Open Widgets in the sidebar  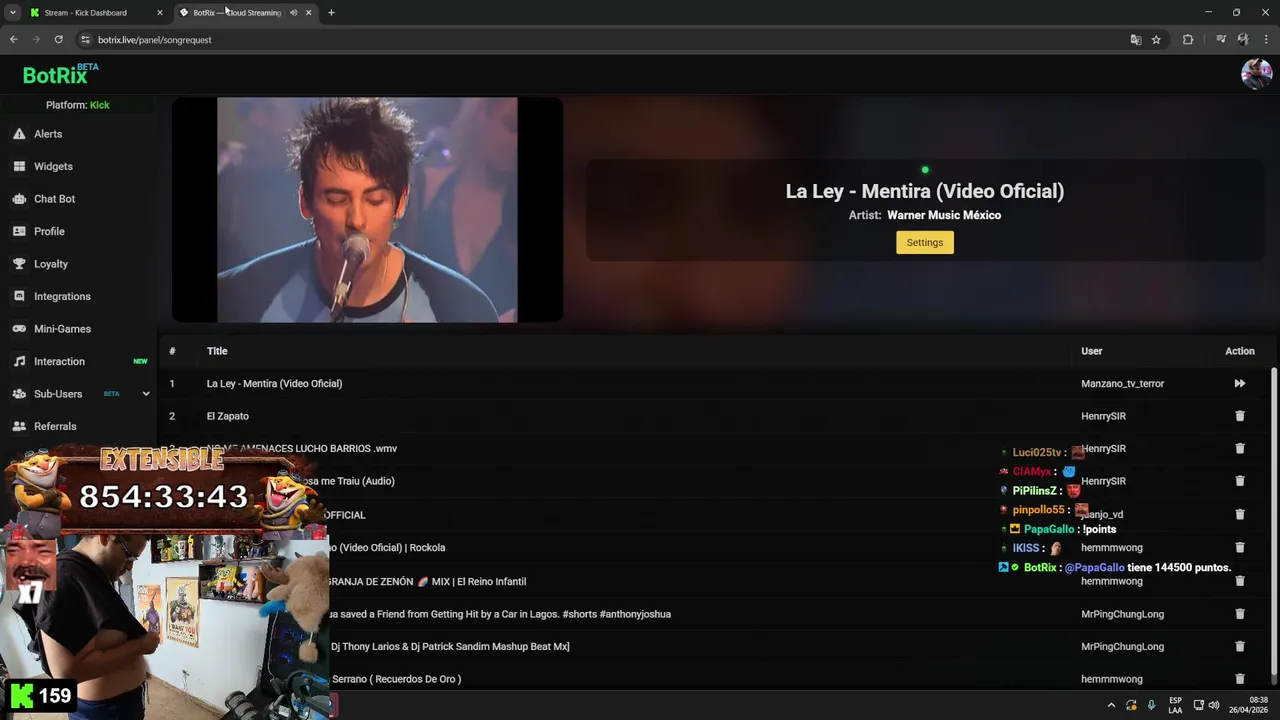point(53,166)
